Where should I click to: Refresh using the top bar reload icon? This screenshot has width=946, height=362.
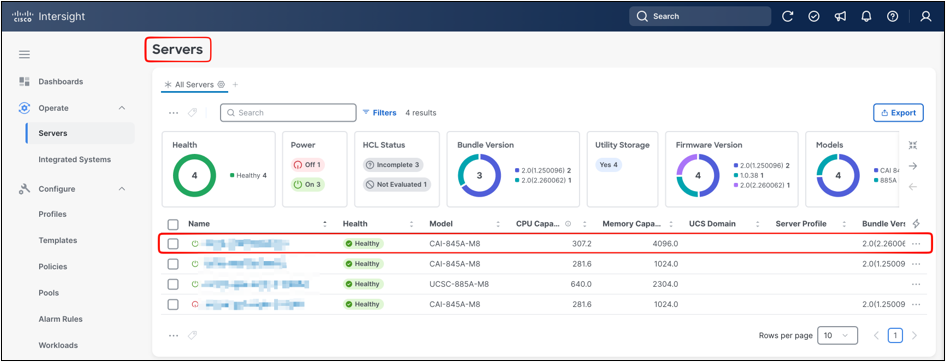pyautogui.click(x=787, y=17)
